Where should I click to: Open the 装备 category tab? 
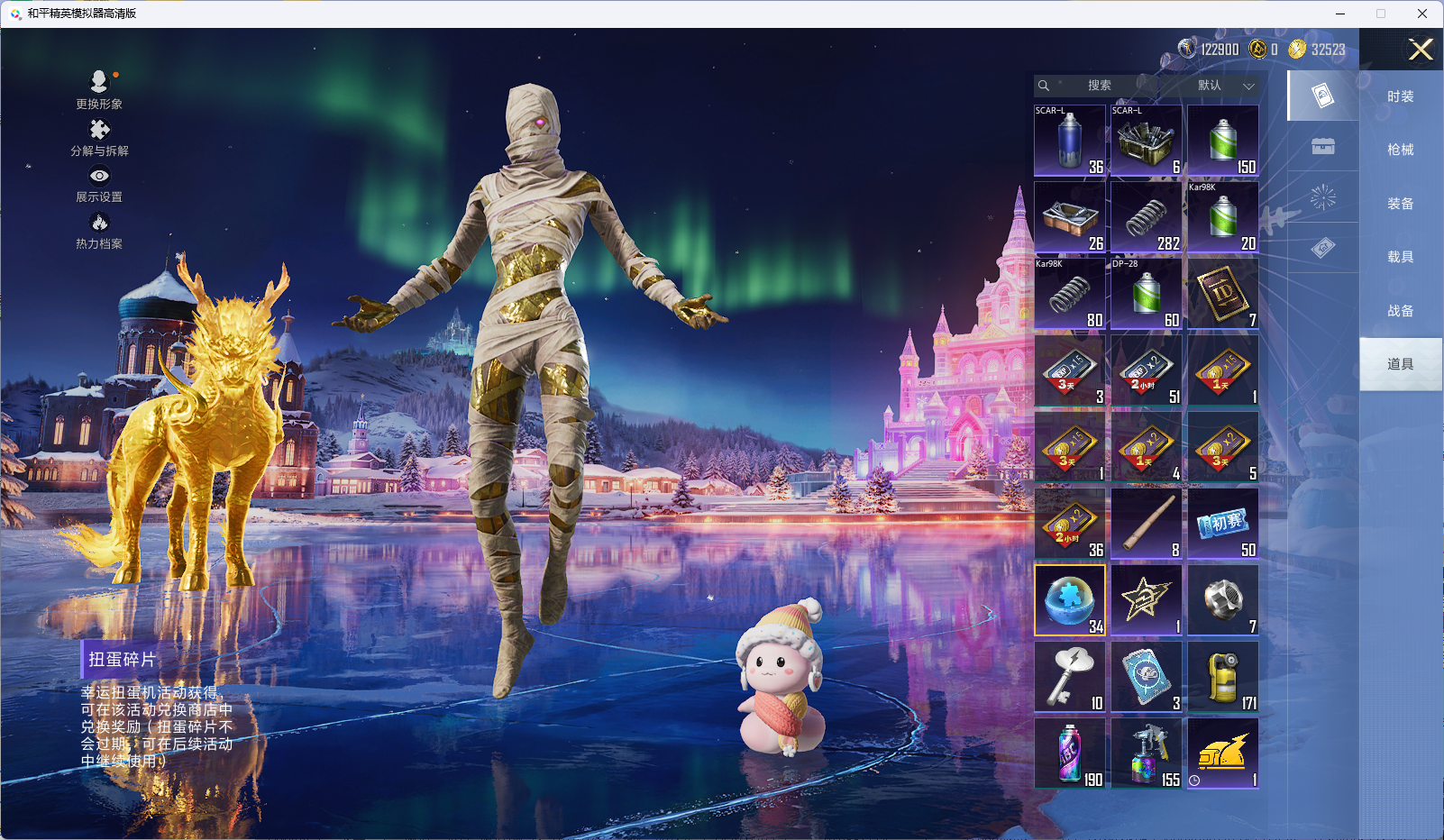coord(1400,204)
